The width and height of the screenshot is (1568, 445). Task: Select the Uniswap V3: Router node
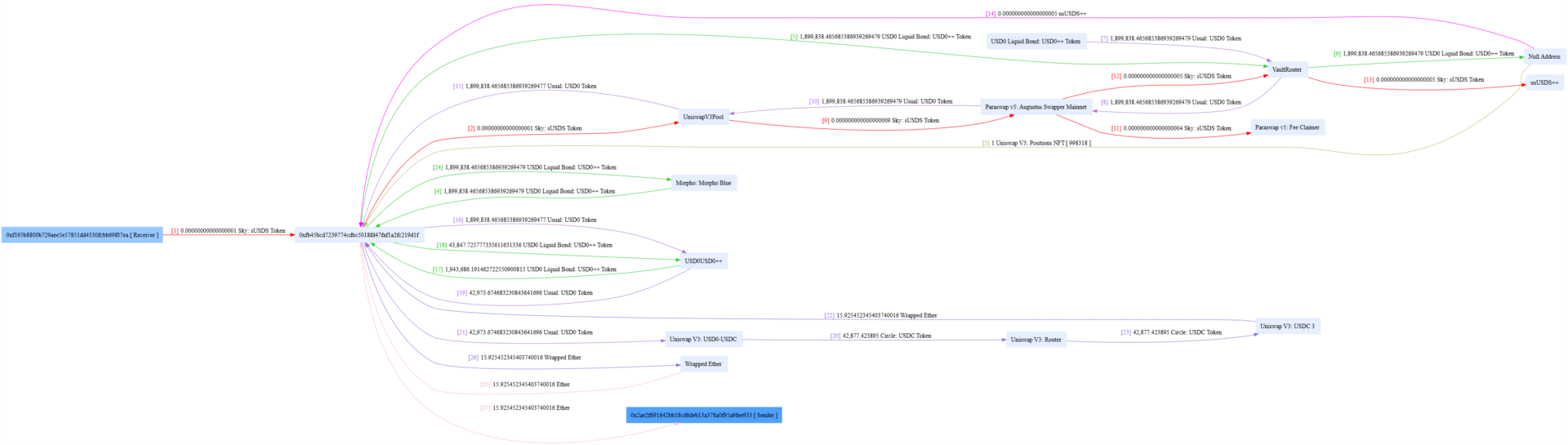pyautogui.click(x=1036, y=340)
